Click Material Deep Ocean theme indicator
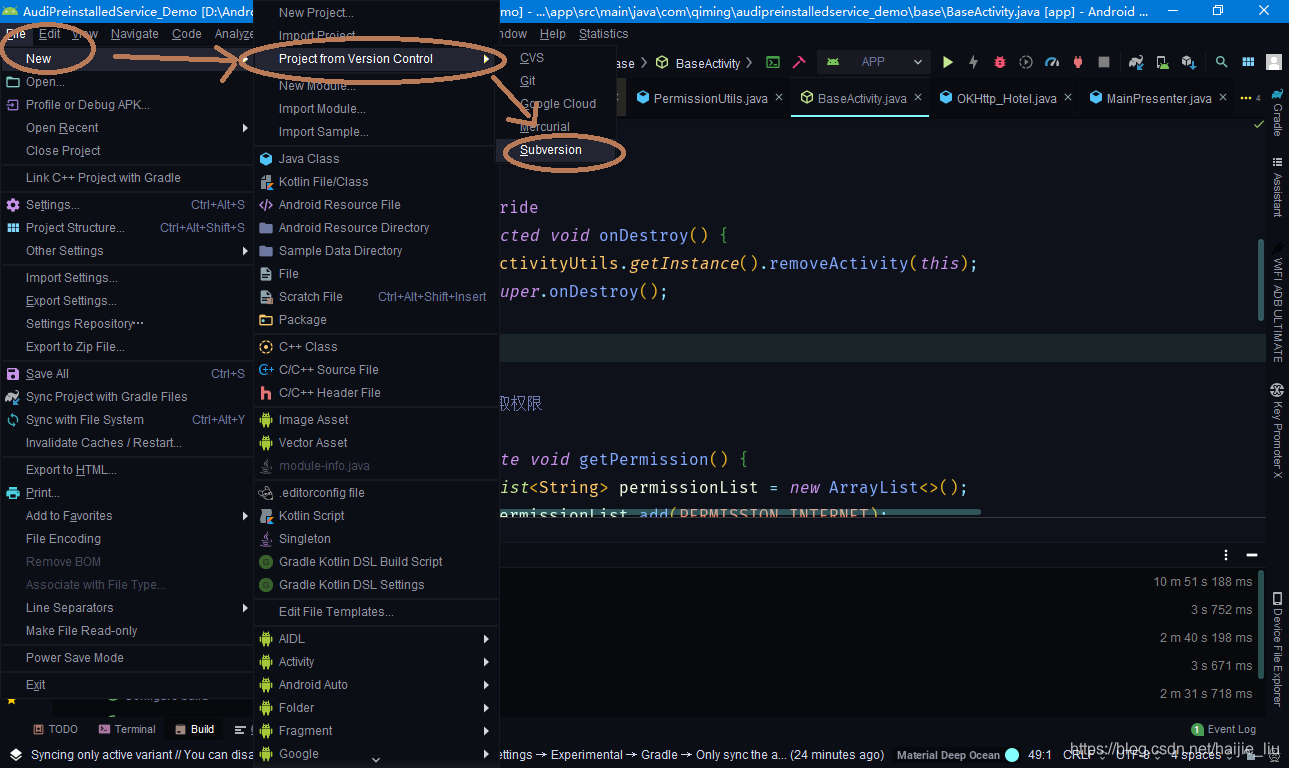This screenshot has width=1289, height=768. tap(949, 755)
